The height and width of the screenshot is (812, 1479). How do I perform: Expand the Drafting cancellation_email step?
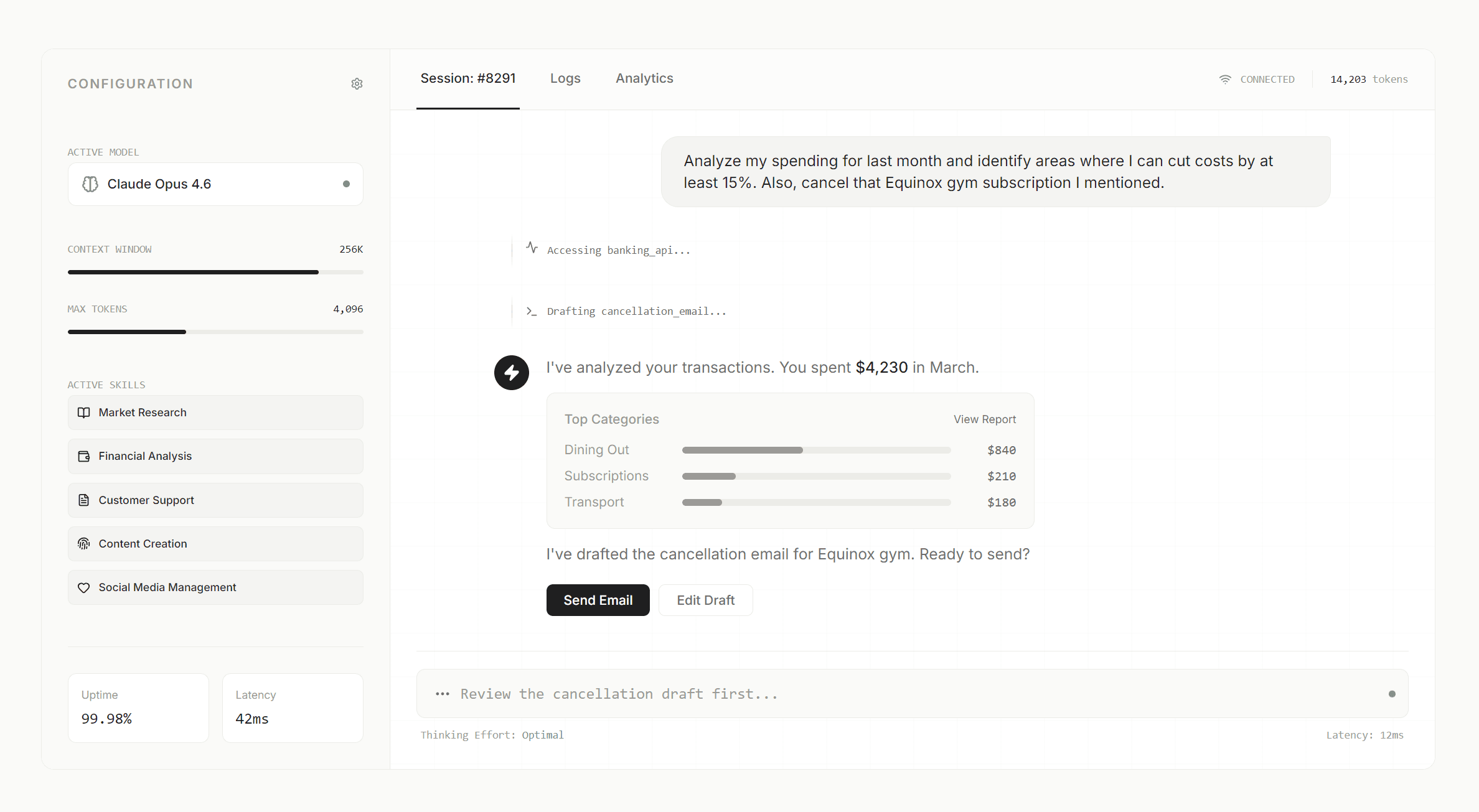[636, 311]
